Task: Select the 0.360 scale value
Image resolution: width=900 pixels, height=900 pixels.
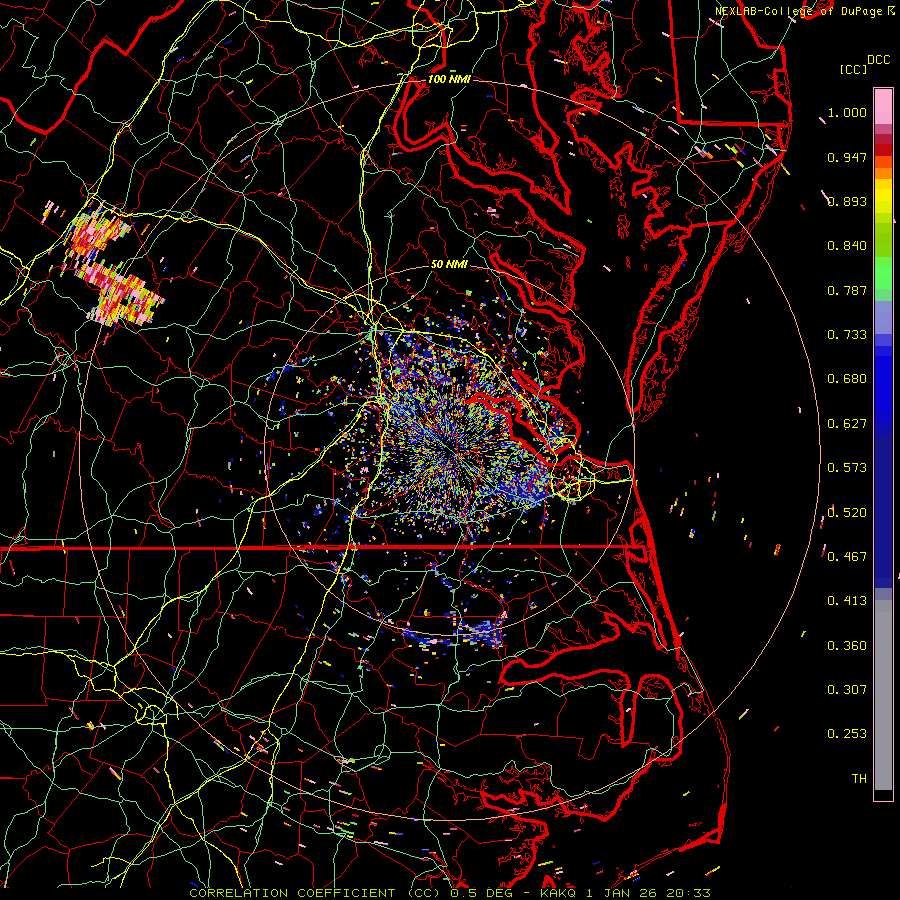Action: coord(847,646)
